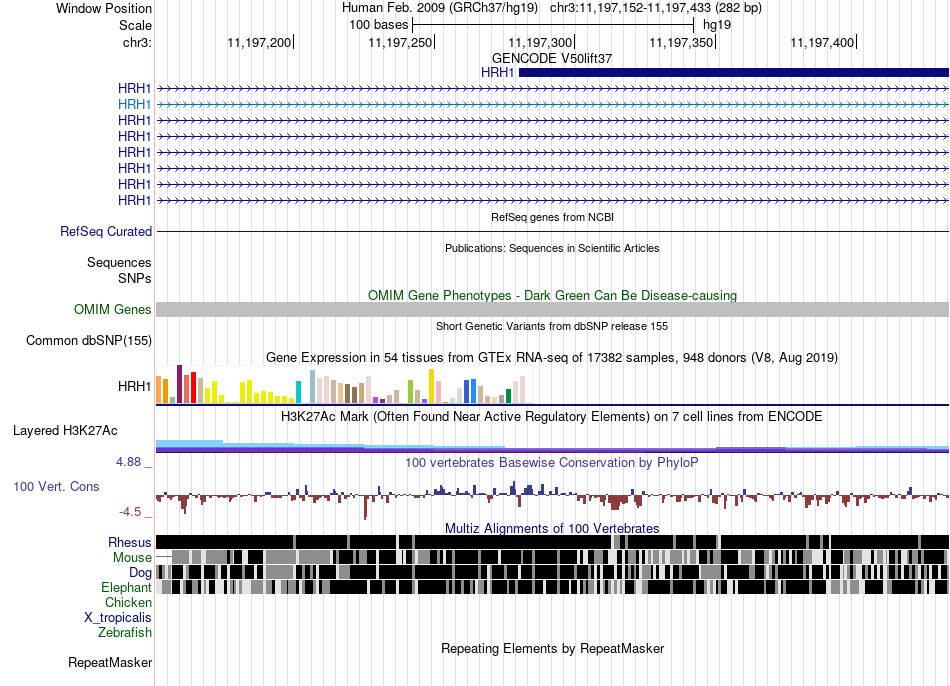Click the HRH1 label beside the exon block
950x686 pixels.
pyautogui.click(x=497, y=73)
